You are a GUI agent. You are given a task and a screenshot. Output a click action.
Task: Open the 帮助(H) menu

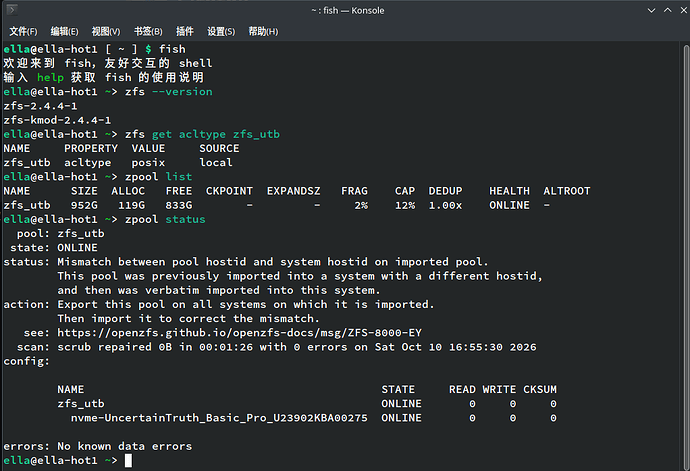(x=263, y=31)
